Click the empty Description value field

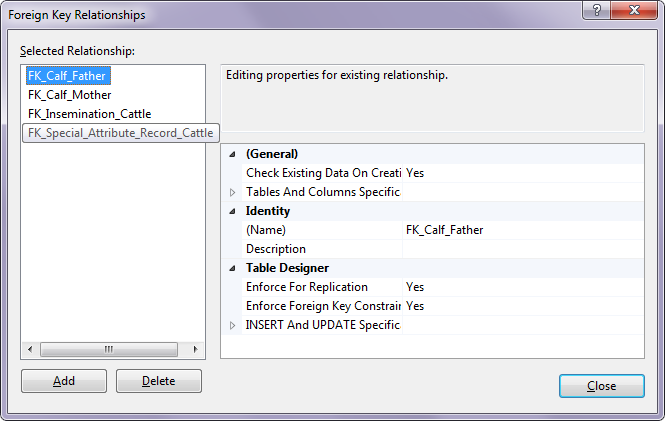click(522, 249)
